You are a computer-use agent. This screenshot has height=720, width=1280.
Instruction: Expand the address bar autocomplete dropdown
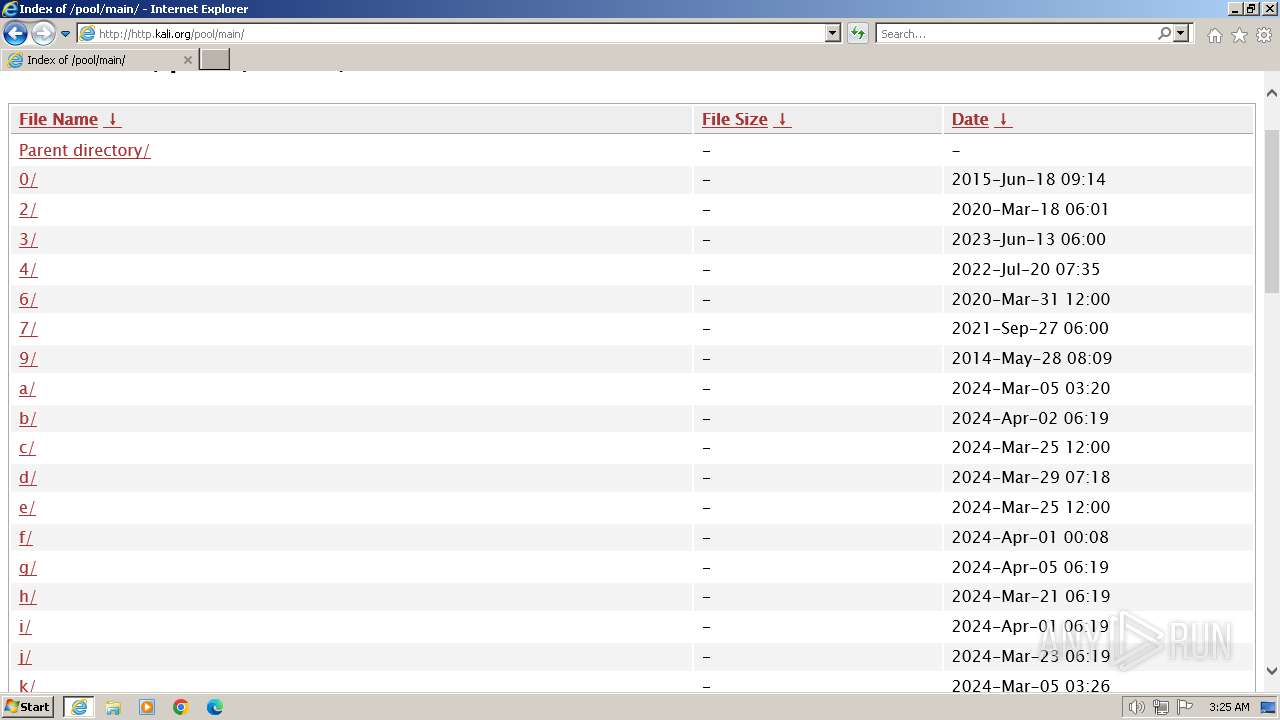coord(833,34)
